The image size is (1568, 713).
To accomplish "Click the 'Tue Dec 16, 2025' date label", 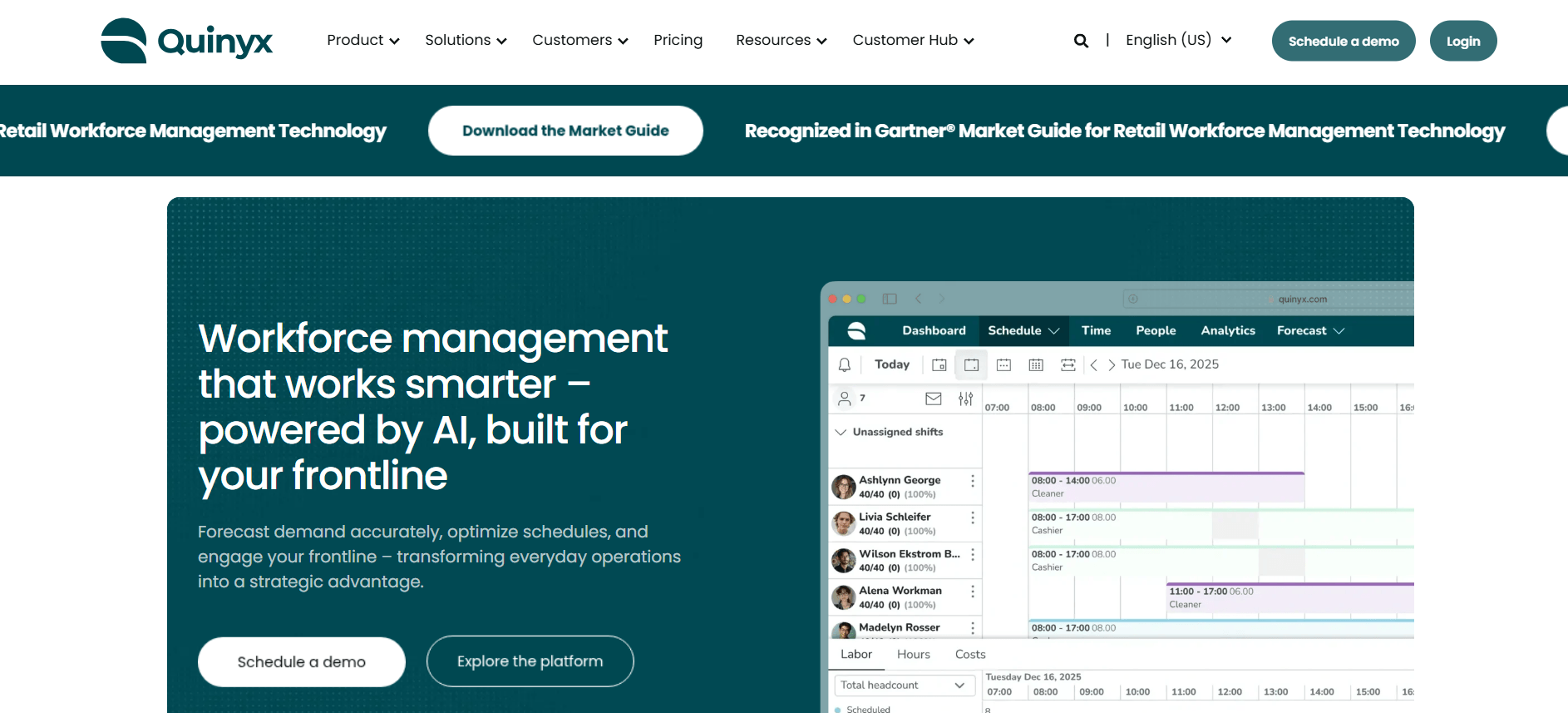I will coord(1170,364).
